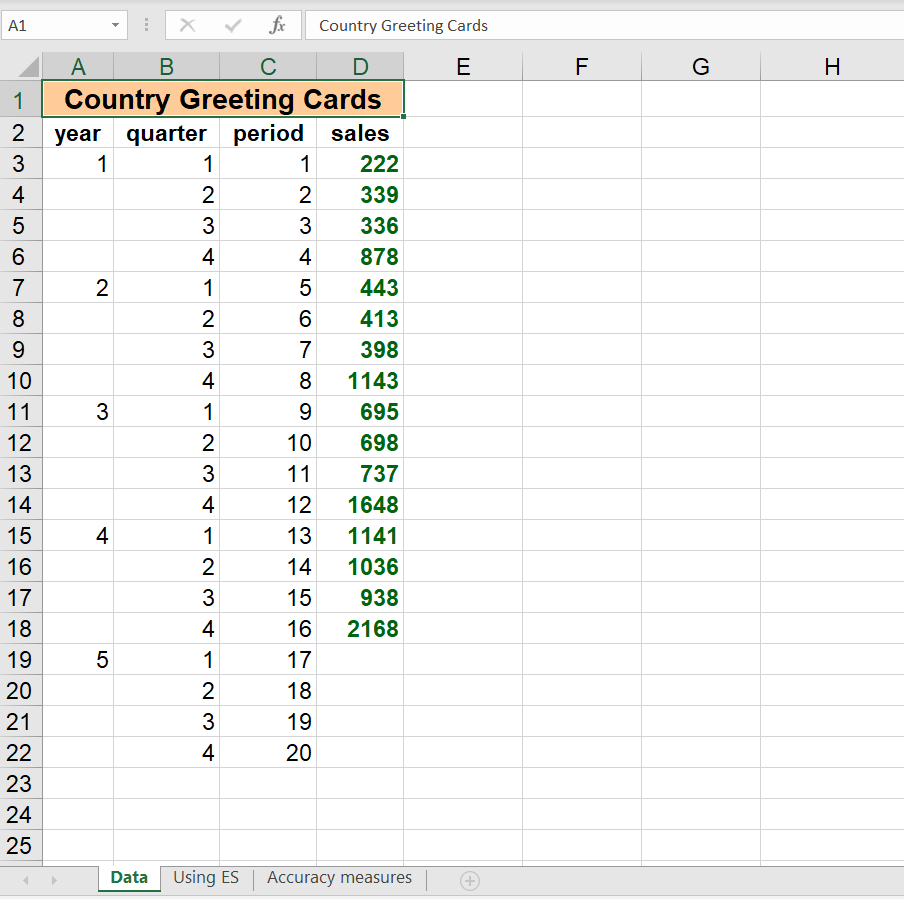Select sales value 339
The width and height of the screenshot is (904, 899).
[360, 195]
